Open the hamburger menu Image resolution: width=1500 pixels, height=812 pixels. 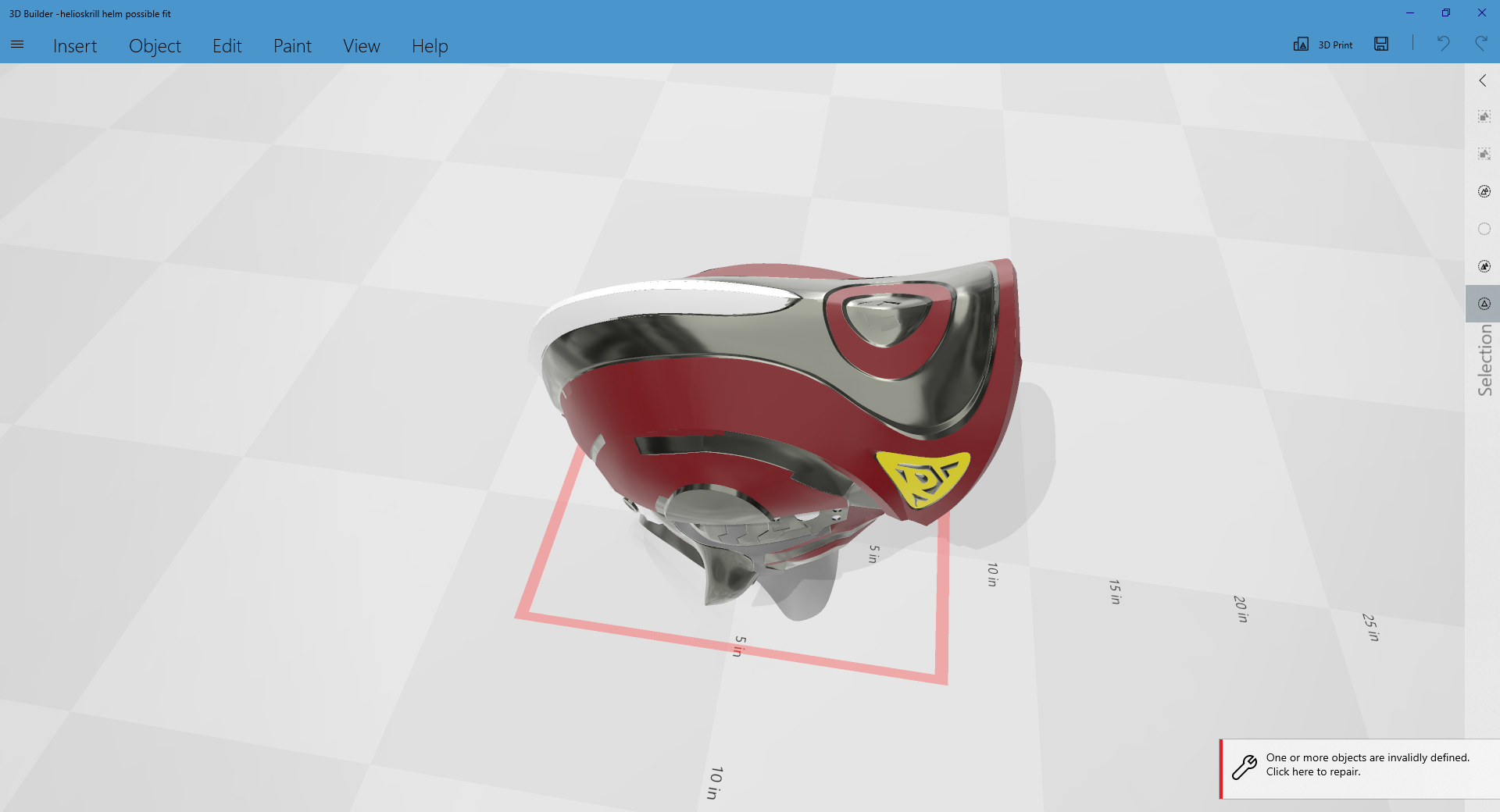[x=17, y=45]
